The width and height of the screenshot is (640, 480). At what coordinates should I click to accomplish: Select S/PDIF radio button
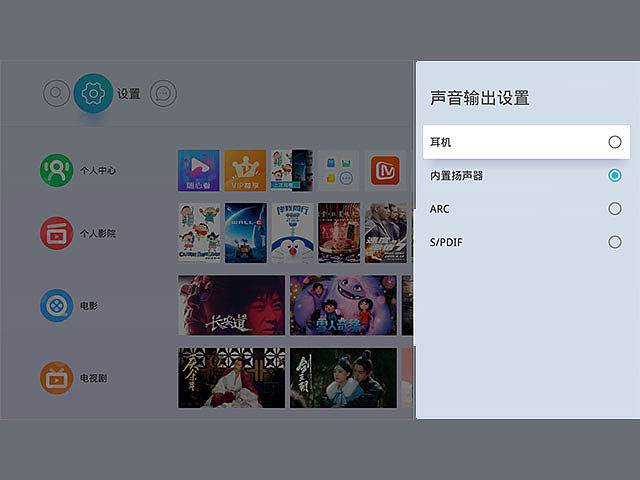click(615, 242)
